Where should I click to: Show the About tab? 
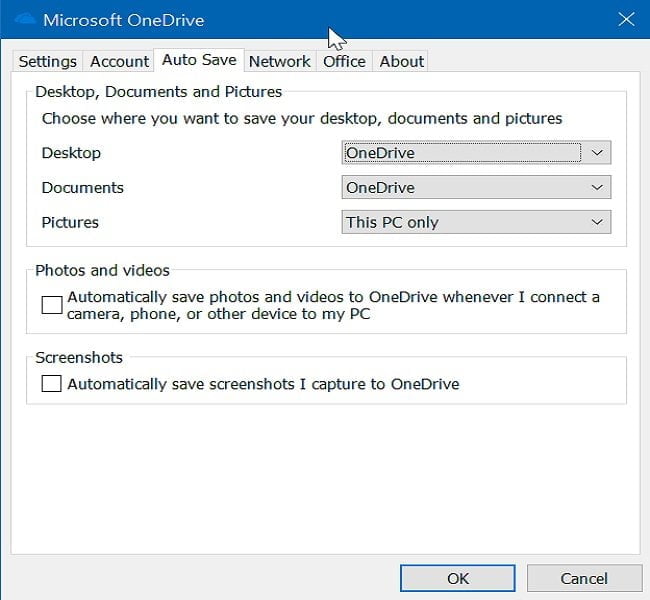pyautogui.click(x=401, y=61)
